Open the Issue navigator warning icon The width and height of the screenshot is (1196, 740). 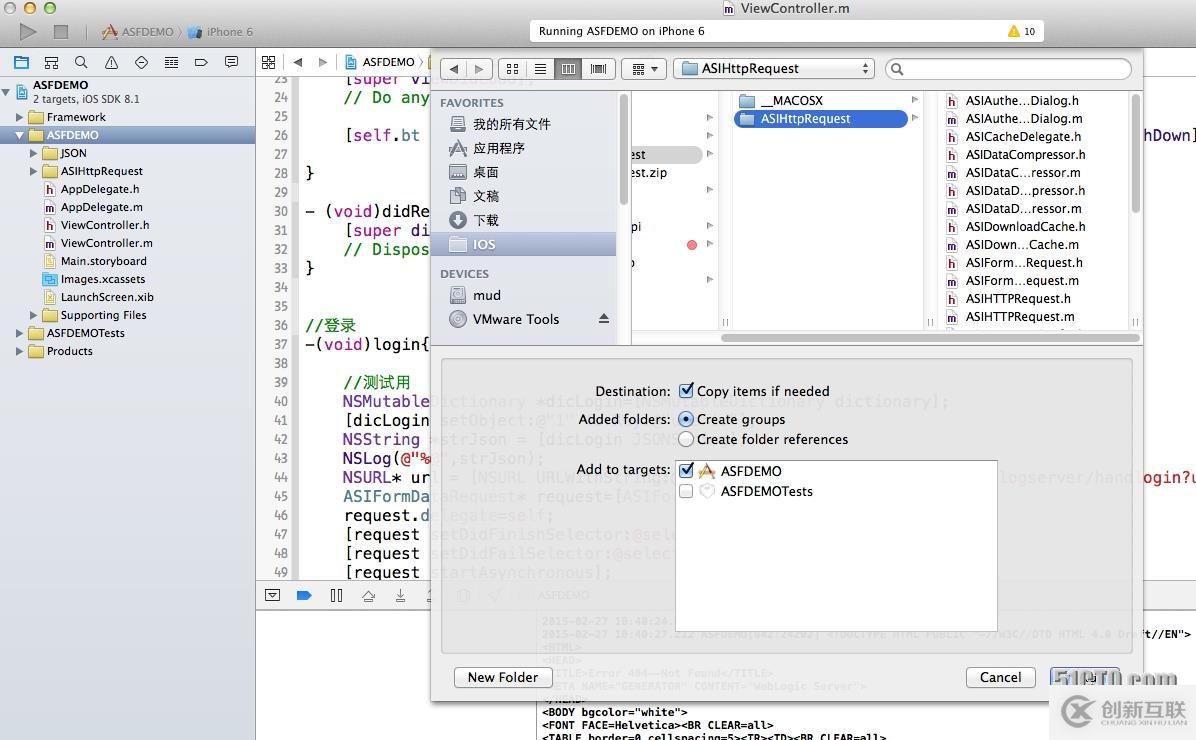coord(111,63)
